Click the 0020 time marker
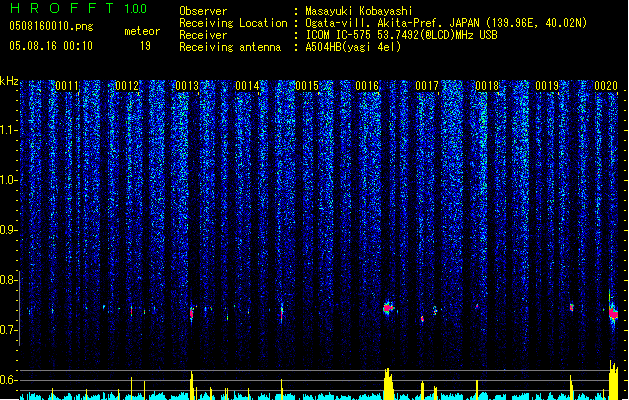This screenshot has height=400, width=629. point(606,86)
